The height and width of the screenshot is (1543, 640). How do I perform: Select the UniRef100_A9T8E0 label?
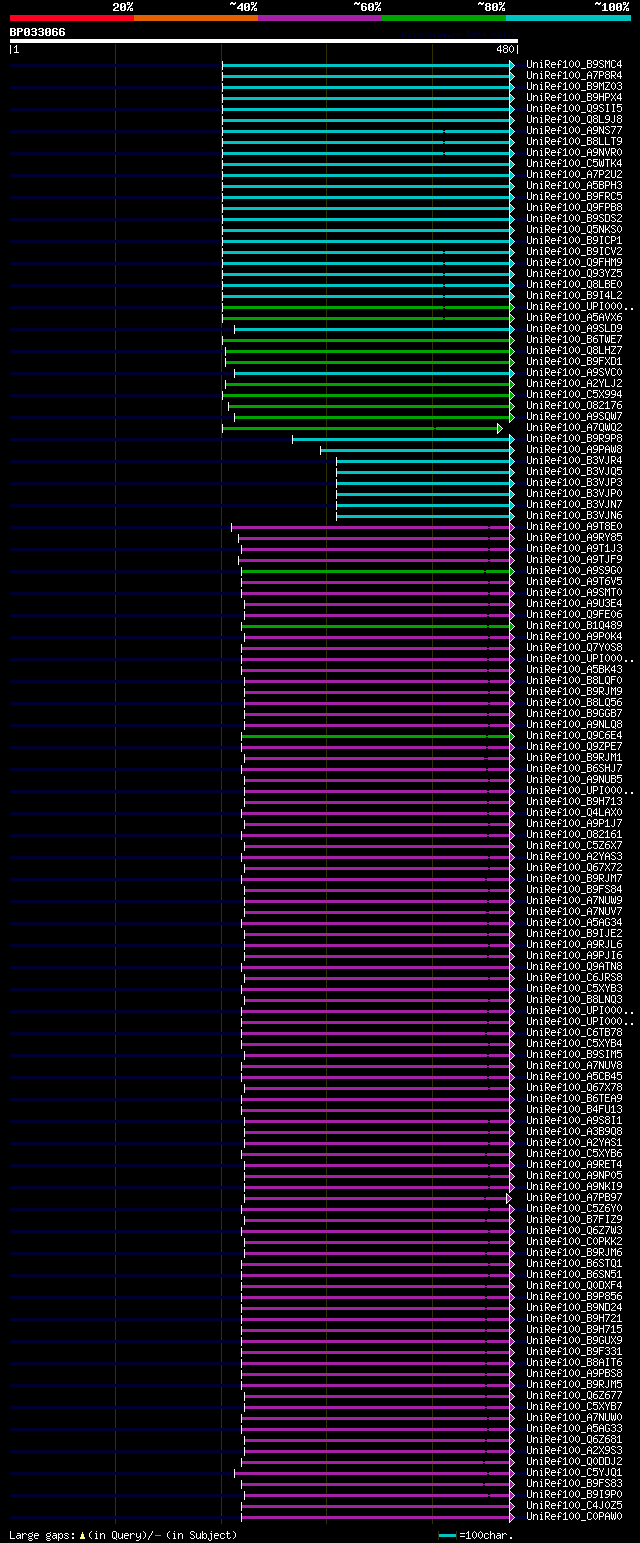point(574,527)
